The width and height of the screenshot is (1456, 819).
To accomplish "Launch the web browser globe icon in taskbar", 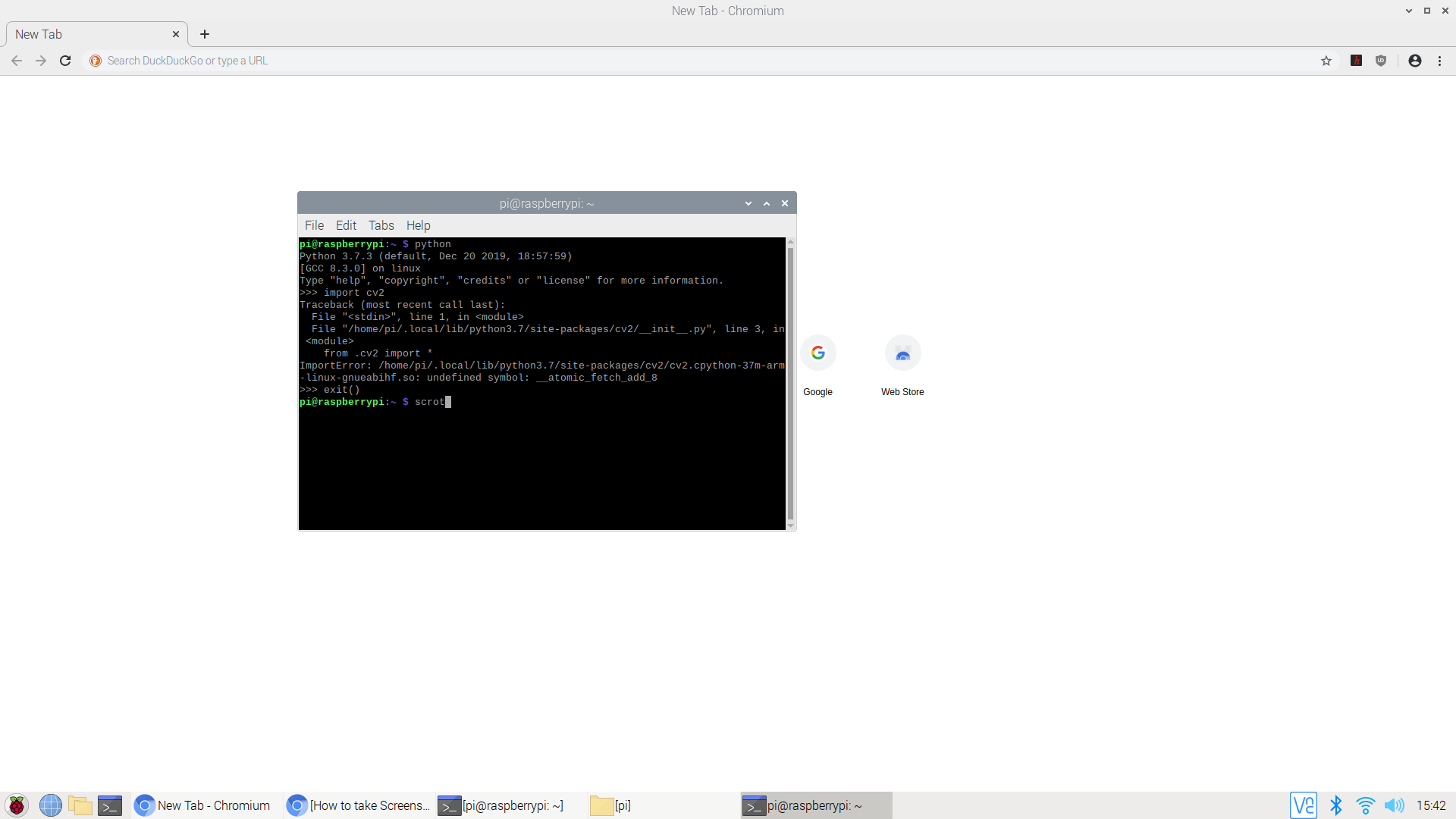I will [x=51, y=805].
